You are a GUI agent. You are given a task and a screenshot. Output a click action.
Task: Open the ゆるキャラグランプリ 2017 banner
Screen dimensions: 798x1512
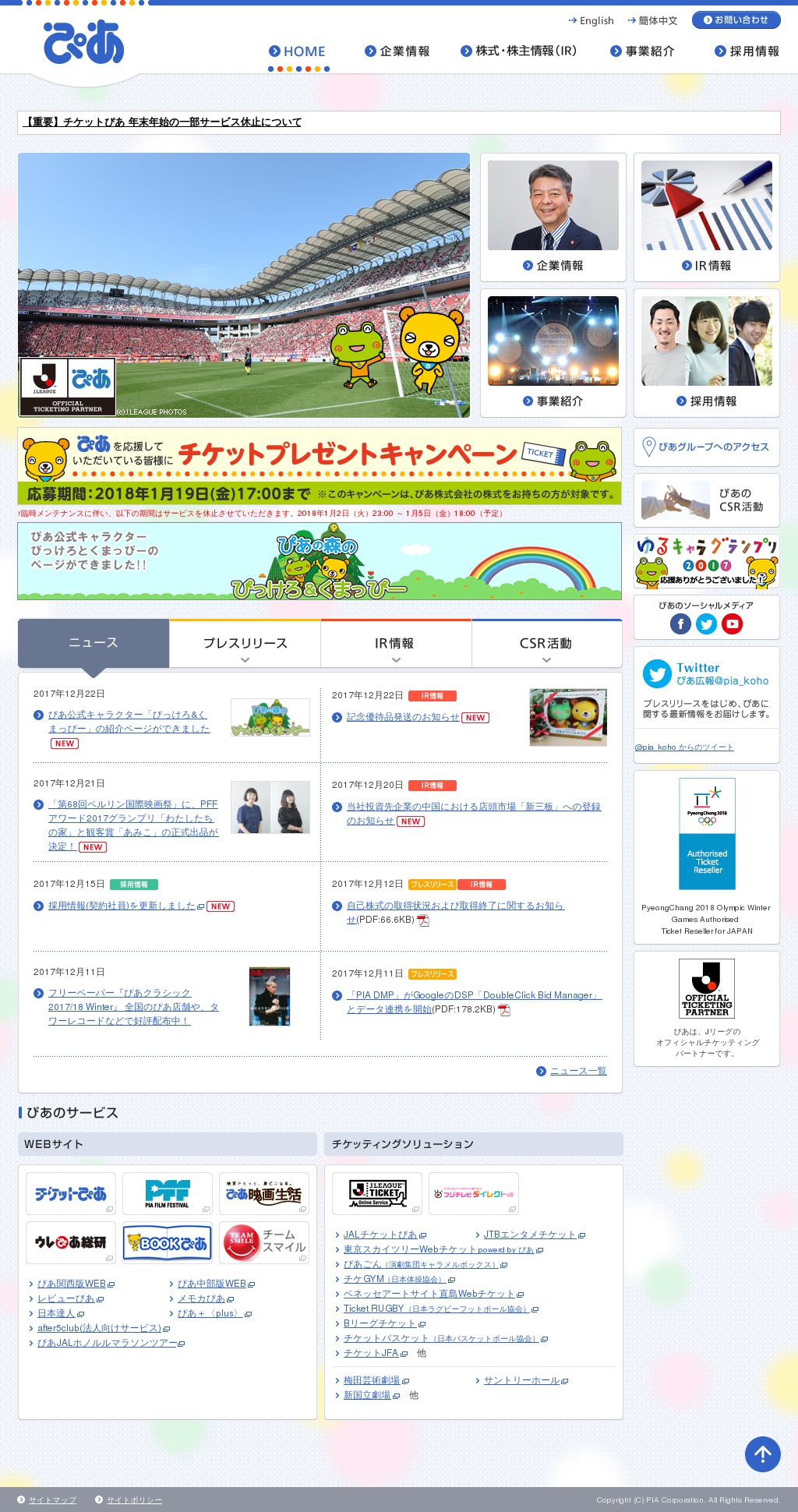pyautogui.click(x=707, y=561)
